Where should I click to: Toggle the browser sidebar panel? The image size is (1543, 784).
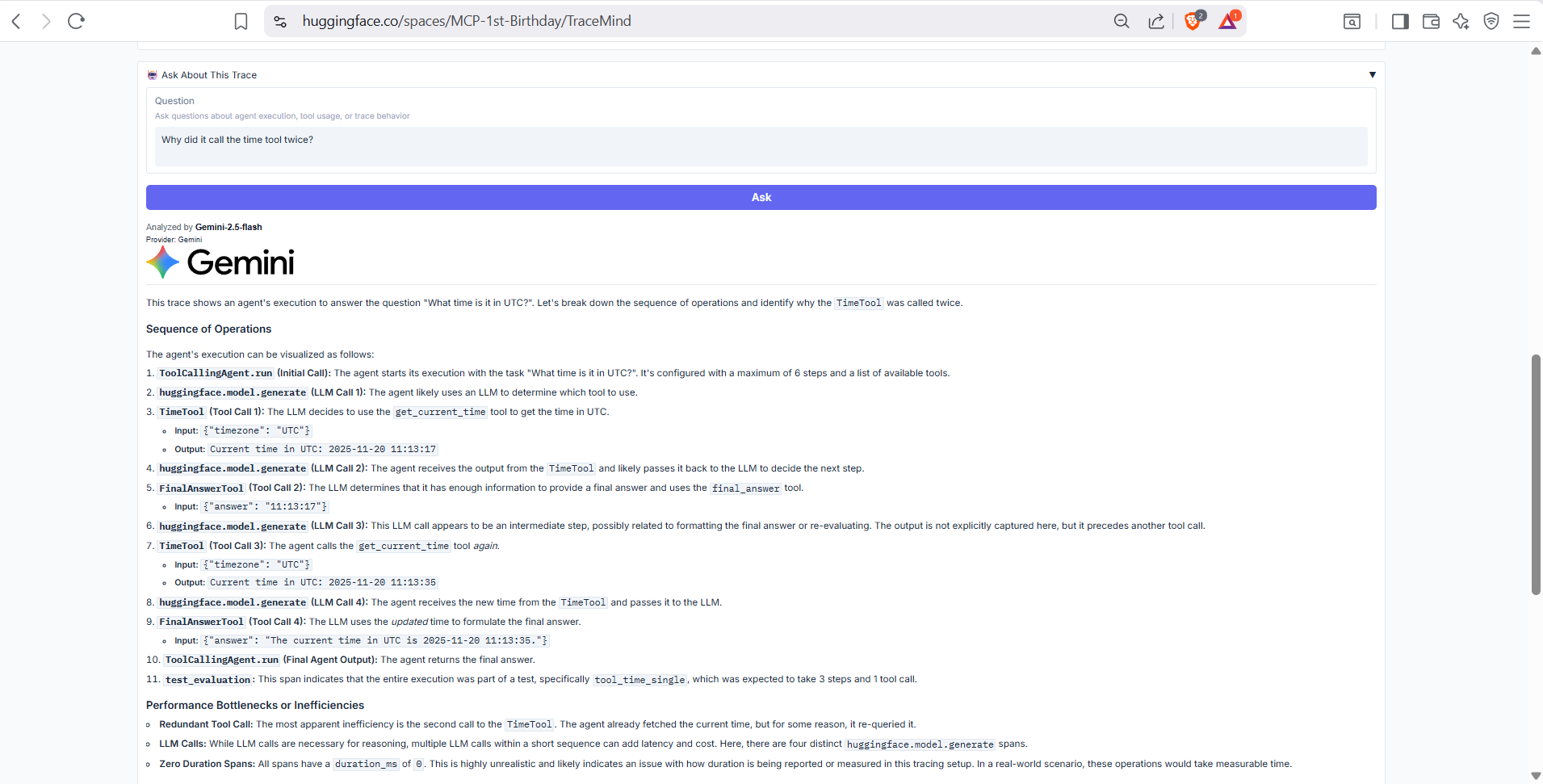1400,22
